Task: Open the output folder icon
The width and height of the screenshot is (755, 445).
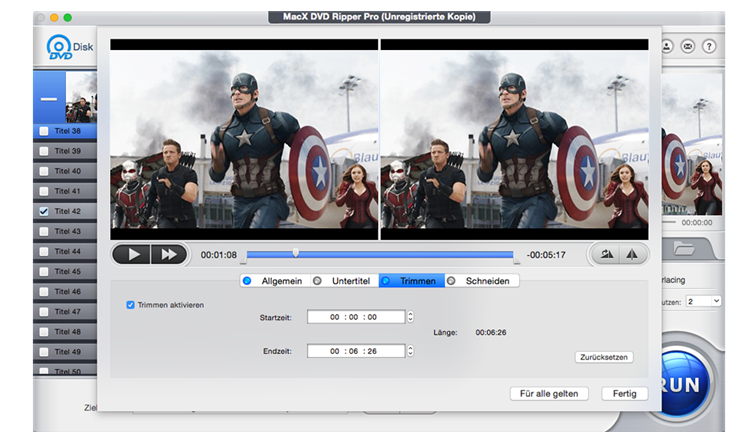Action: (x=684, y=249)
